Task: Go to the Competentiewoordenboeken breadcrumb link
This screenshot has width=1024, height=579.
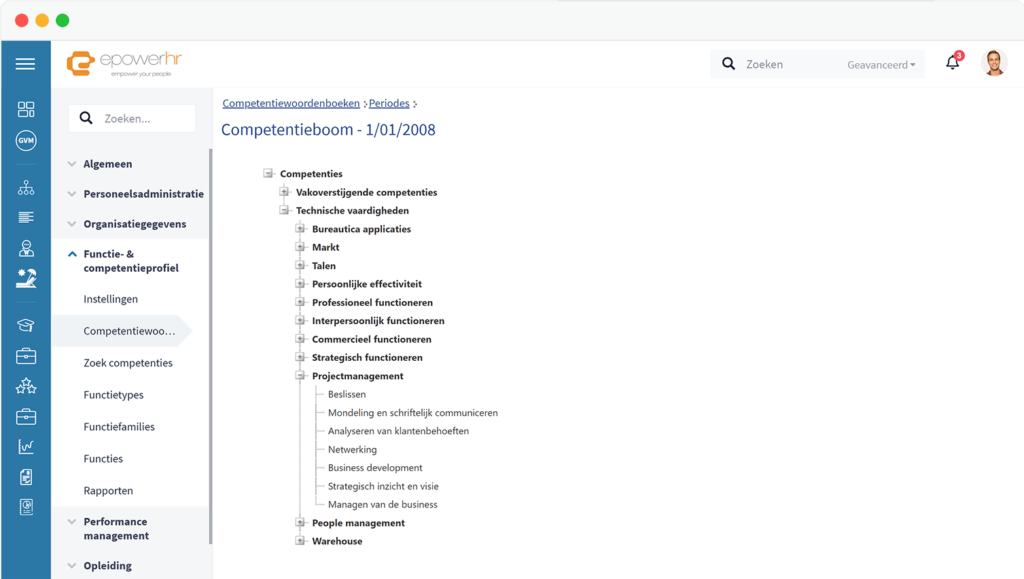Action: coord(291,103)
